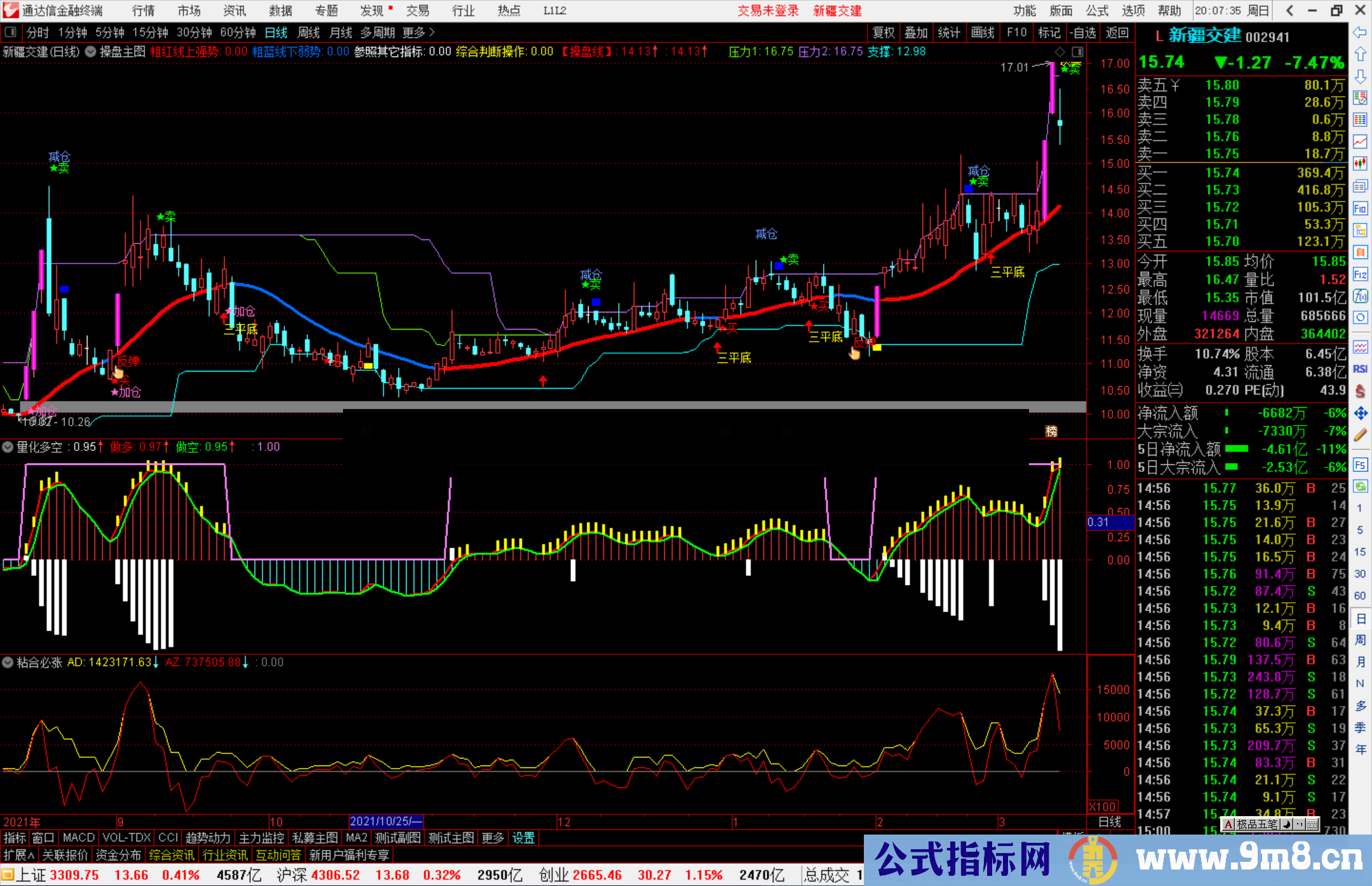
Task: Click the f(x) formula icon in sidebar
Action: pos(1360,296)
